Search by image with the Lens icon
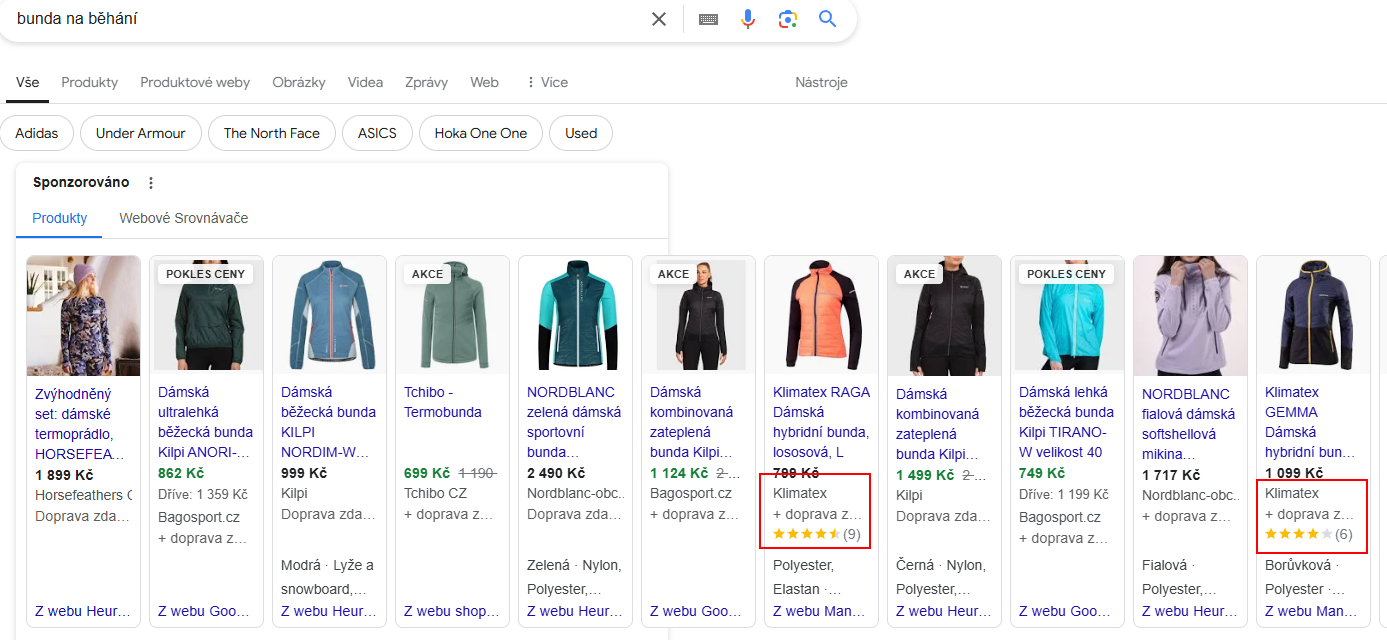The width and height of the screenshot is (1387, 640). pos(788,19)
